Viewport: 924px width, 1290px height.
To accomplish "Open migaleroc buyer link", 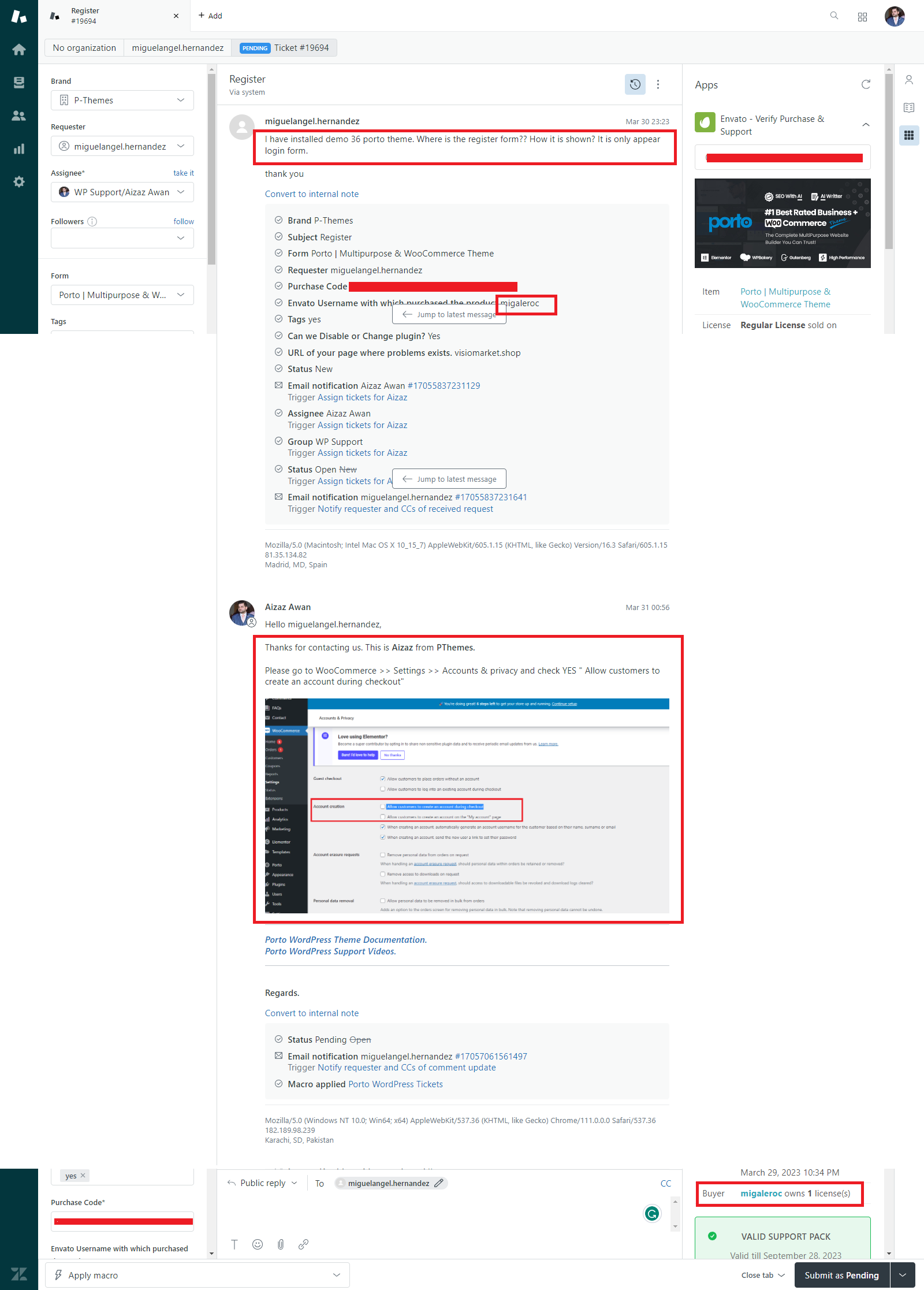I will coord(761,1194).
